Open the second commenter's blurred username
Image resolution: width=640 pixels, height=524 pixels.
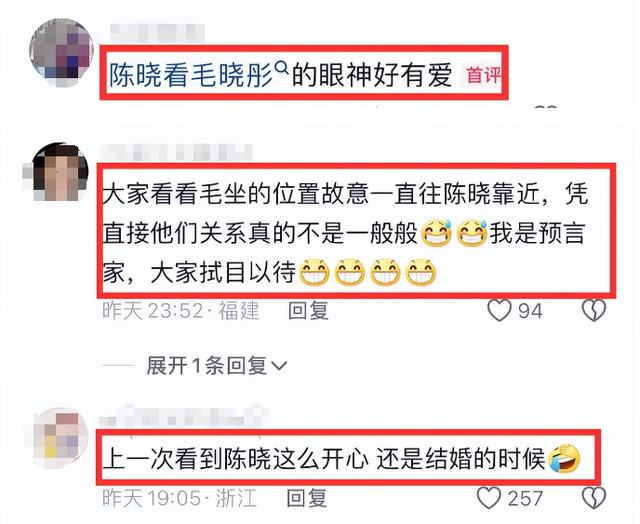176,152
